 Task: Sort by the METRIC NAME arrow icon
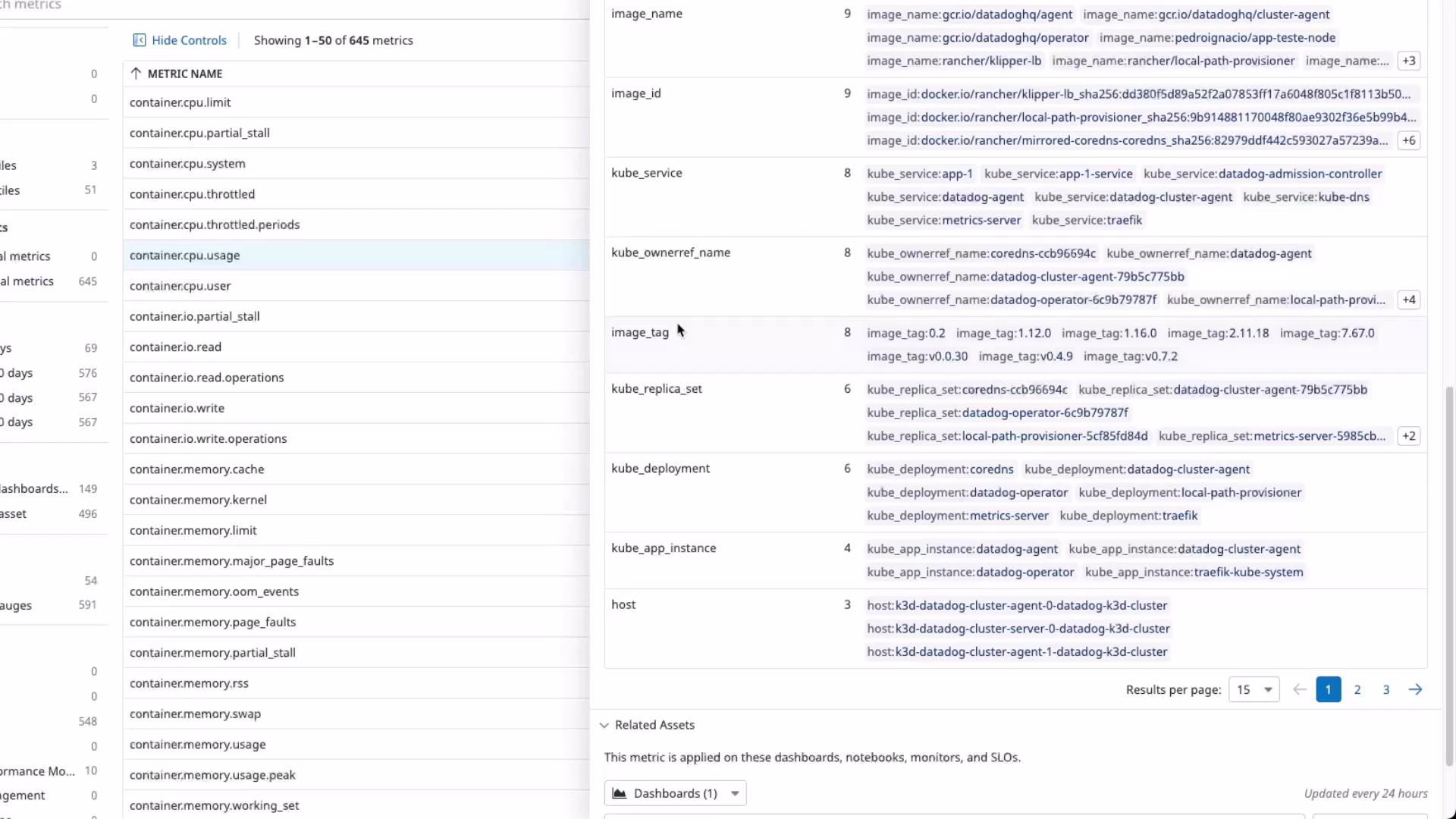point(136,74)
